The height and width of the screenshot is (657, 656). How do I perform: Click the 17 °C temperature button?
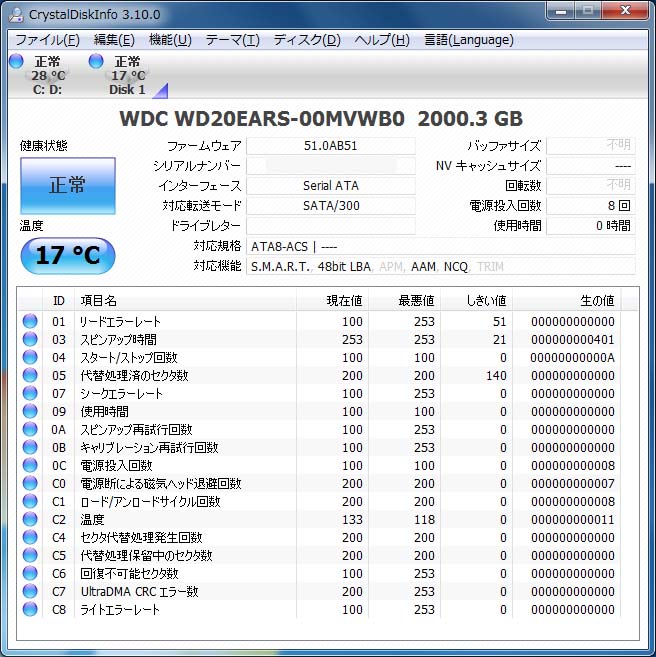[x=67, y=256]
